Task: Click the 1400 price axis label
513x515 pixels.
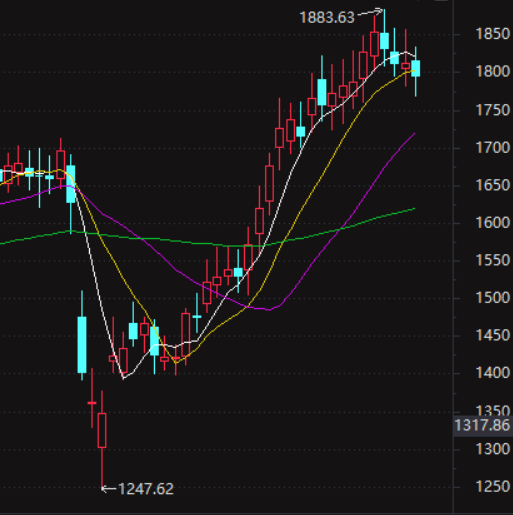Action: pos(493,373)
